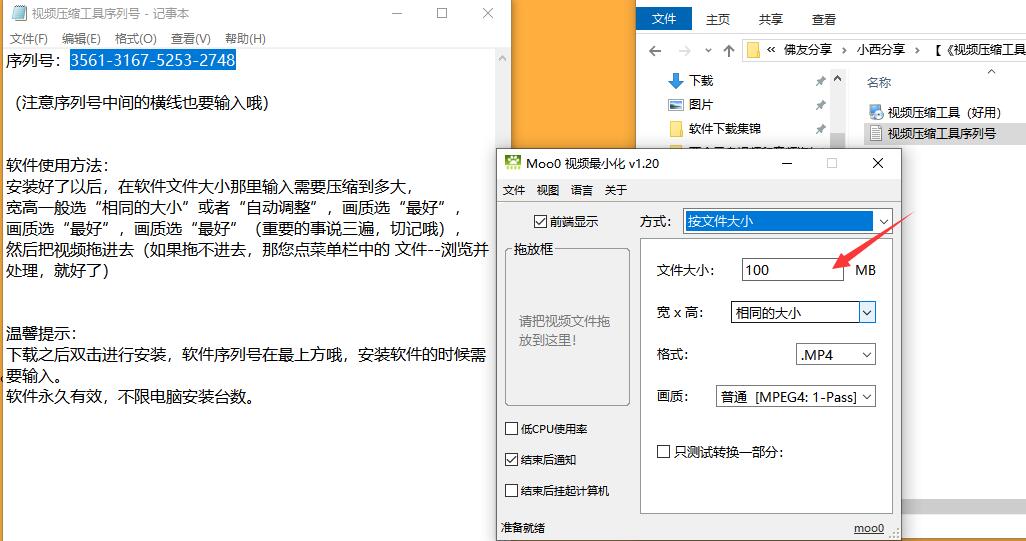Click the pin icon beside 软件下载集锦
Viewport: 1026px width, 541px height.
point(820,129)
